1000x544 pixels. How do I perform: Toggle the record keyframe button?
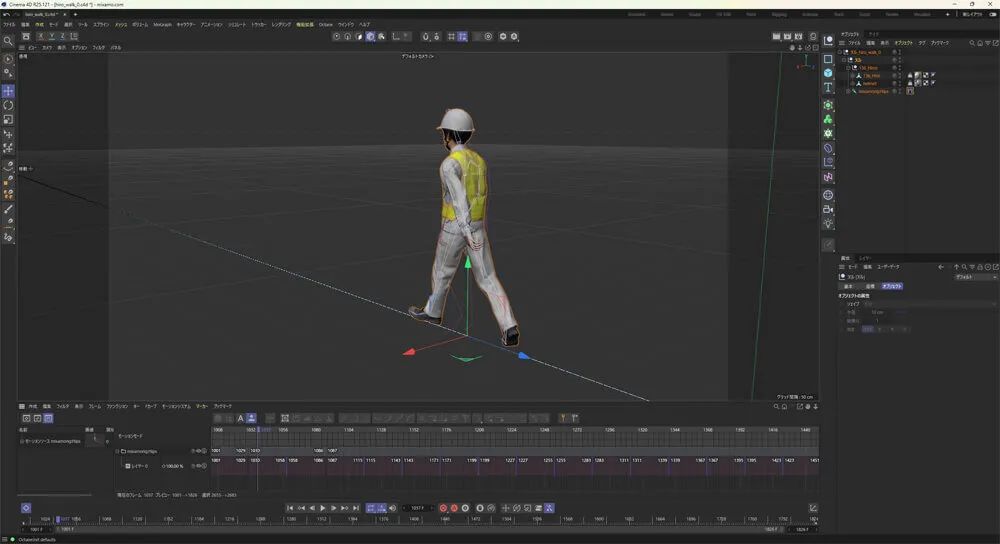click(443, 508)
